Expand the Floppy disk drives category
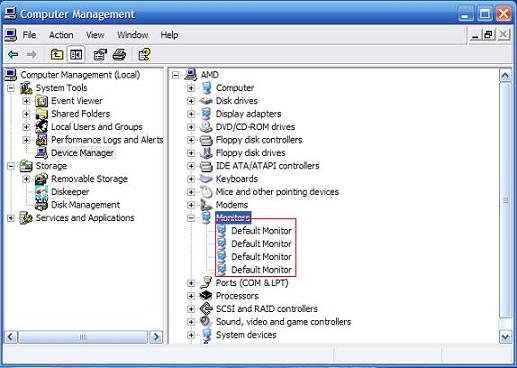This screenshot has height=368, width=517. (x=191, y=153)
